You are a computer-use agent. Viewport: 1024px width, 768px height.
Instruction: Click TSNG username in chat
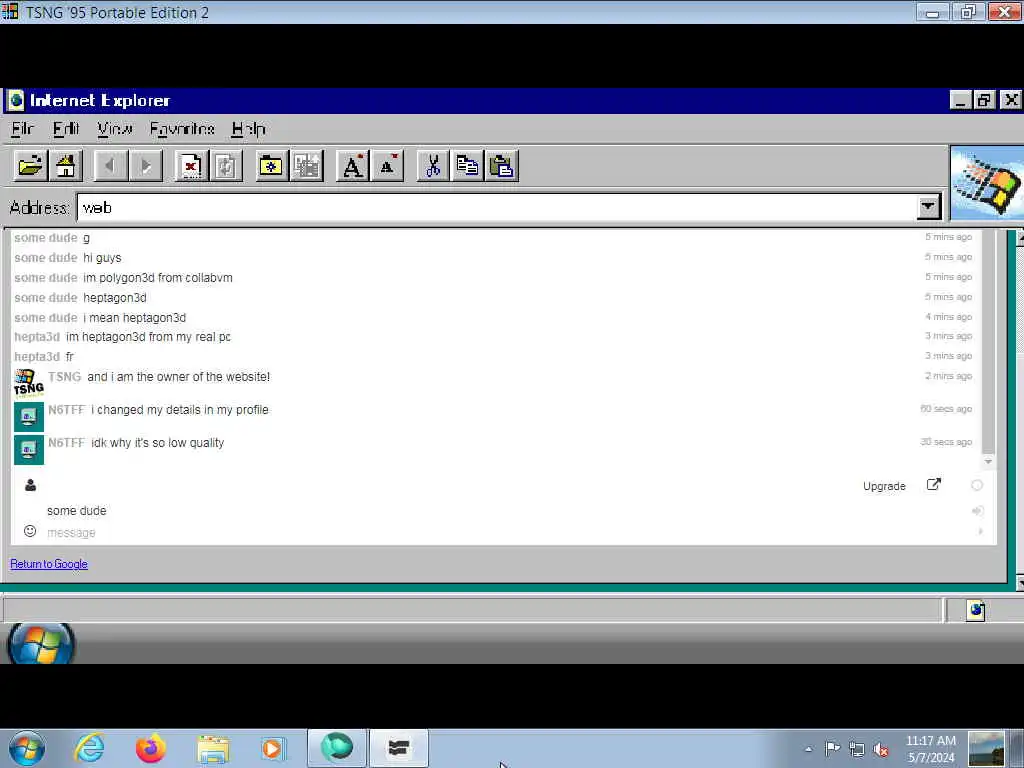[x=64, y=377]
